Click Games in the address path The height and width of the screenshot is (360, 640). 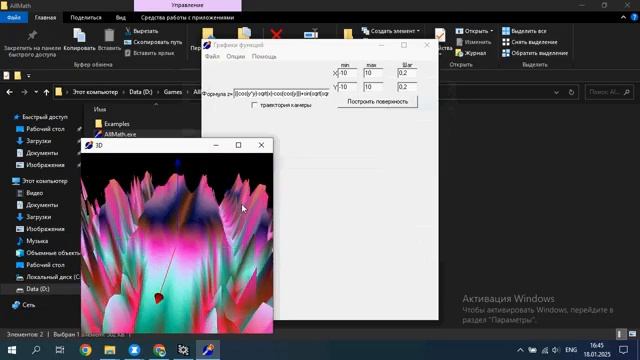pos(173,92)
